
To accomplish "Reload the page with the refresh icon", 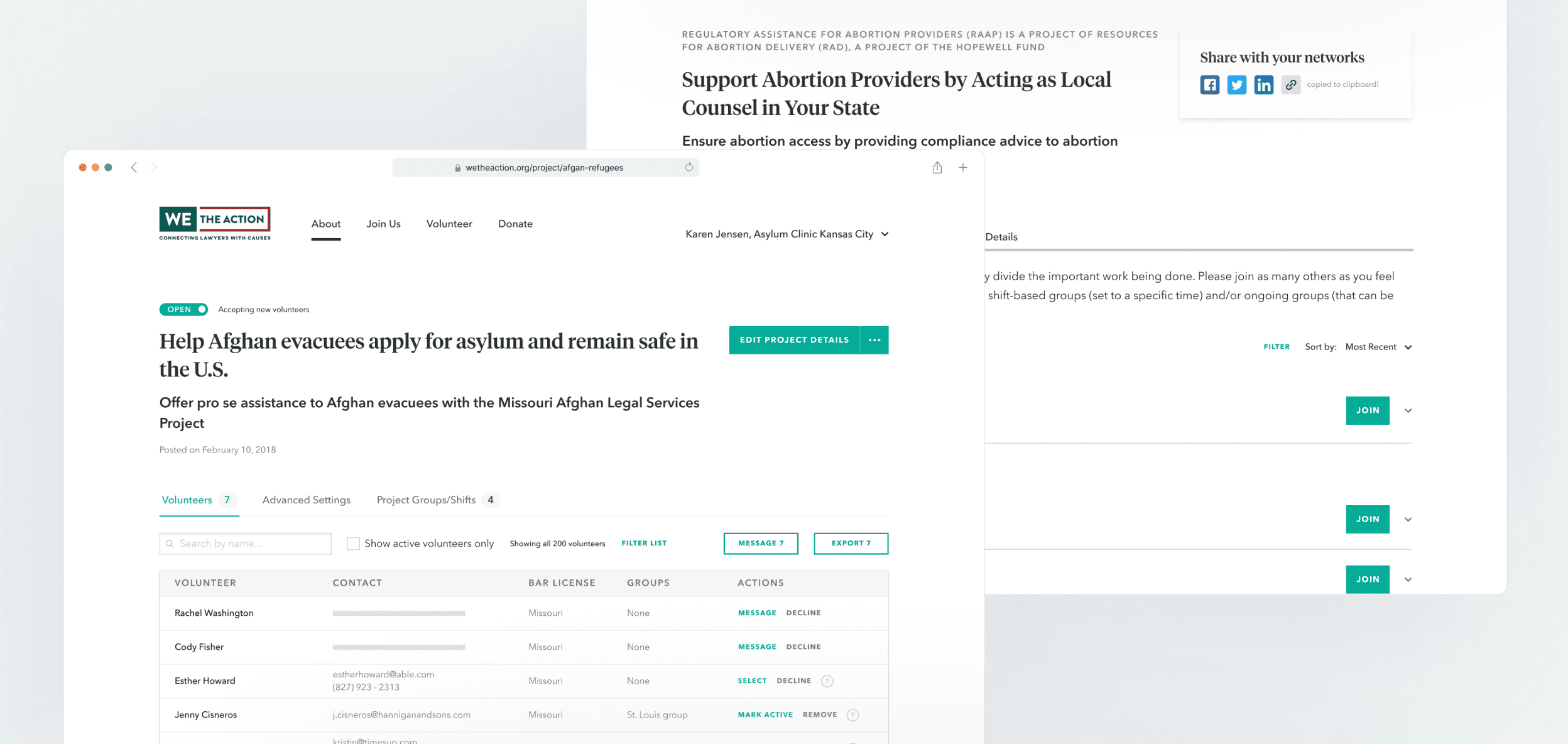I will [689, 167].
